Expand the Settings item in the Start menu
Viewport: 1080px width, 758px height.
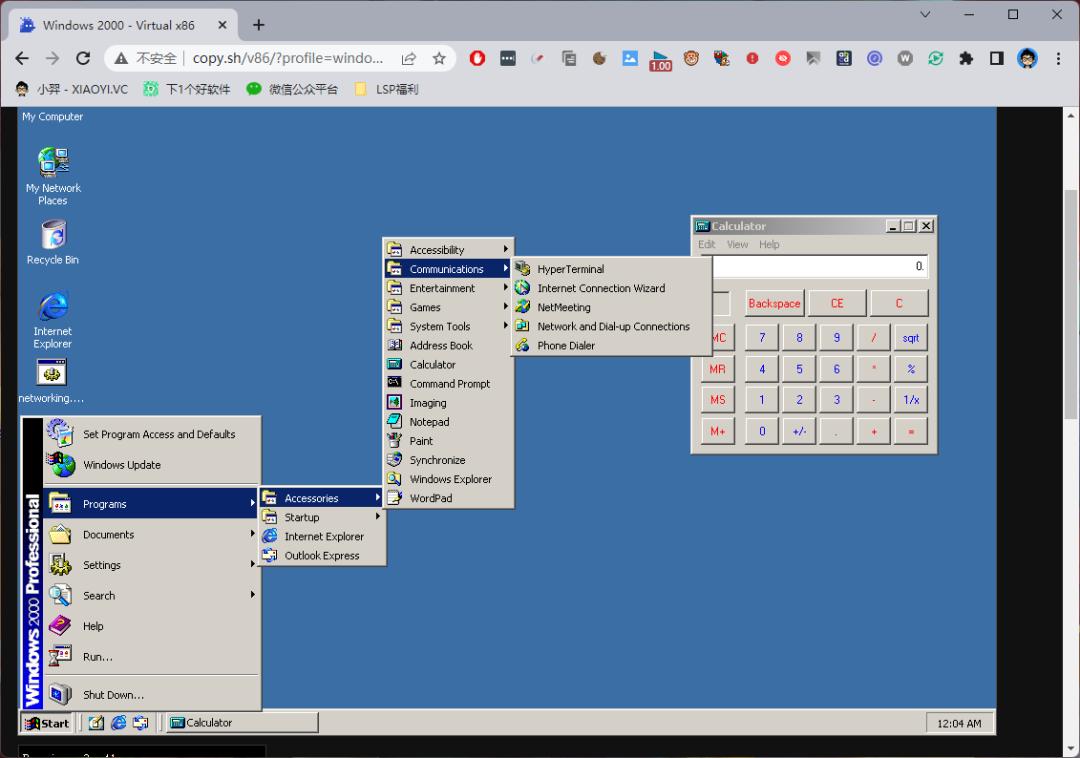coord(102,565)
